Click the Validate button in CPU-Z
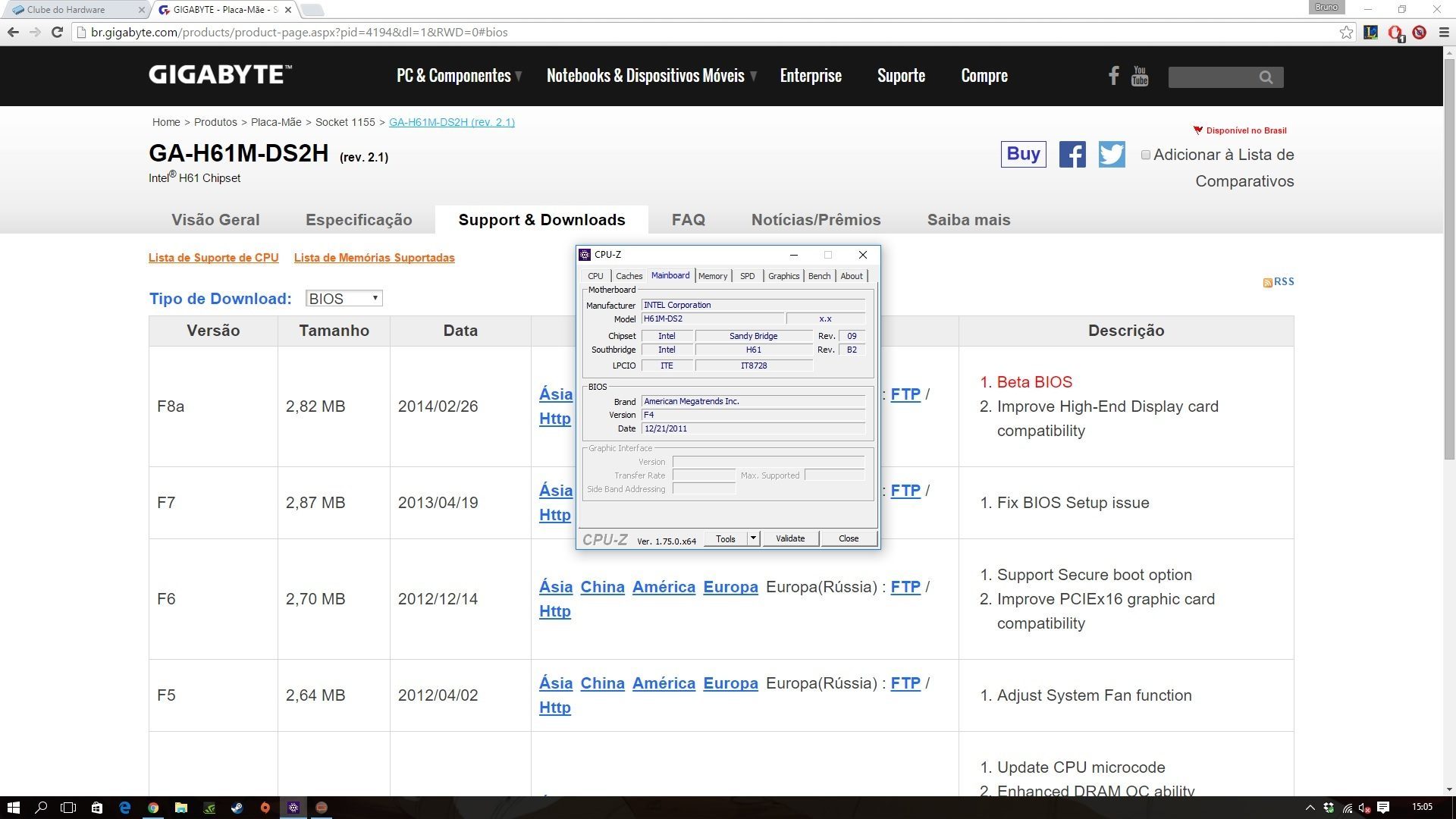Image resolution: width=1456 pixels, height=819 pixels. coord(790,538)
